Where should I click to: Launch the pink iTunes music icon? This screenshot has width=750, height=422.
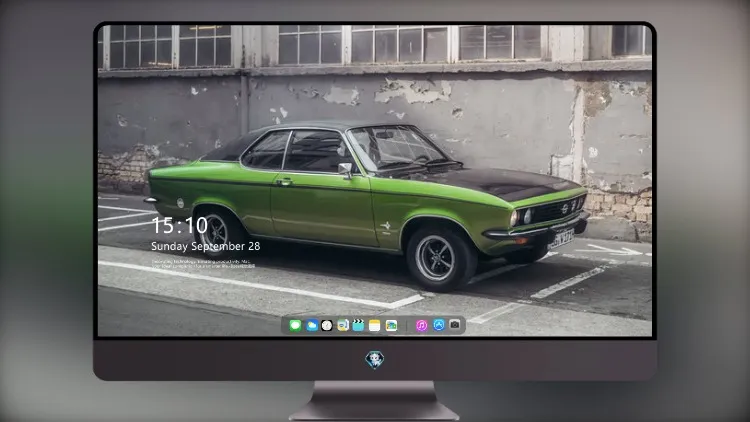coord(421,326)
